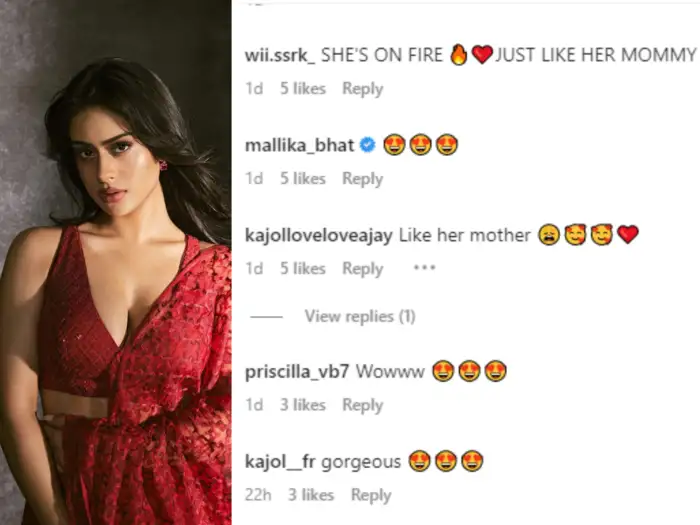Open mallika_bhat profile username

[x=299, y=145]
